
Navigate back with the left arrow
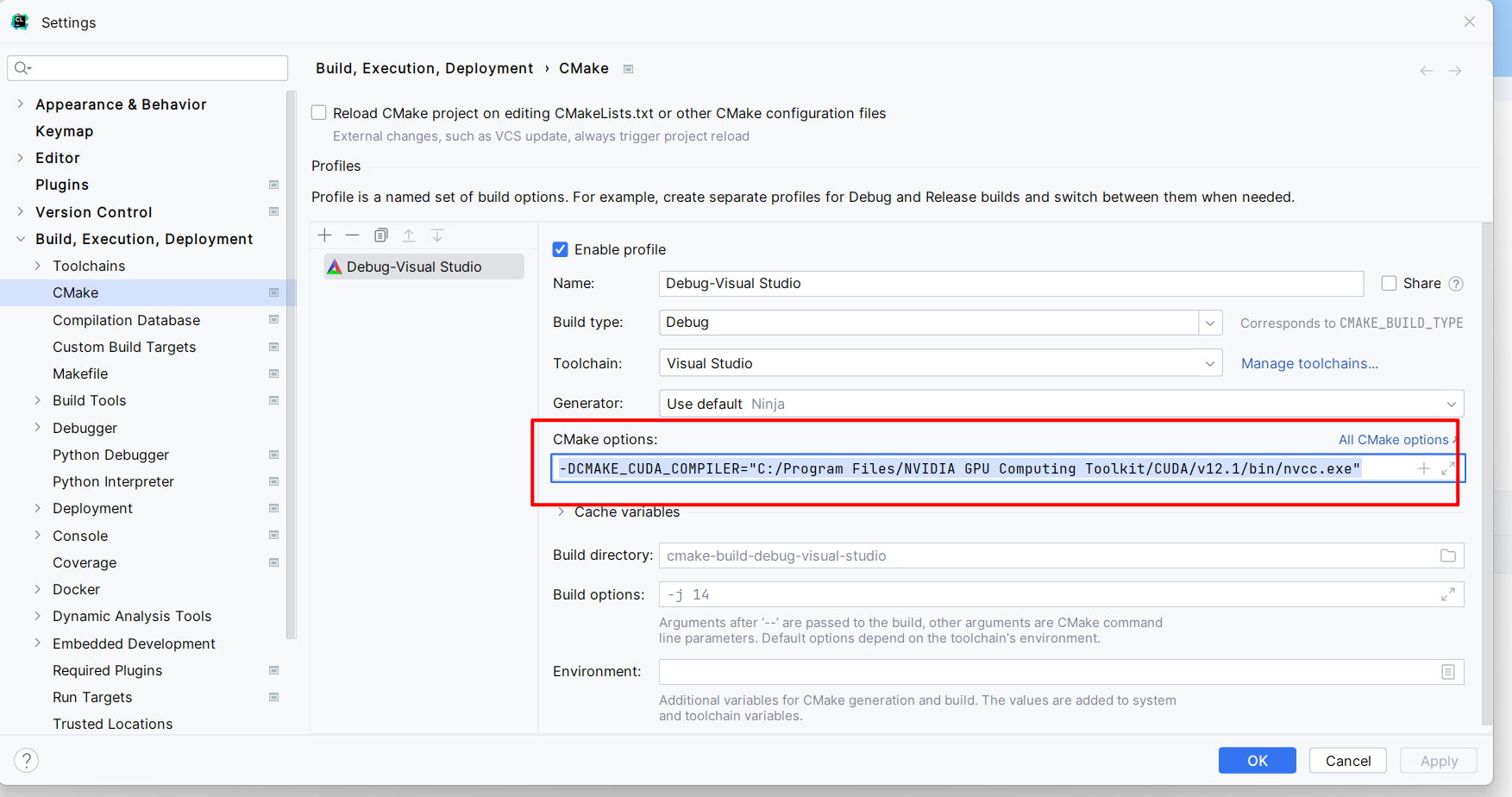coord(1427,71)
